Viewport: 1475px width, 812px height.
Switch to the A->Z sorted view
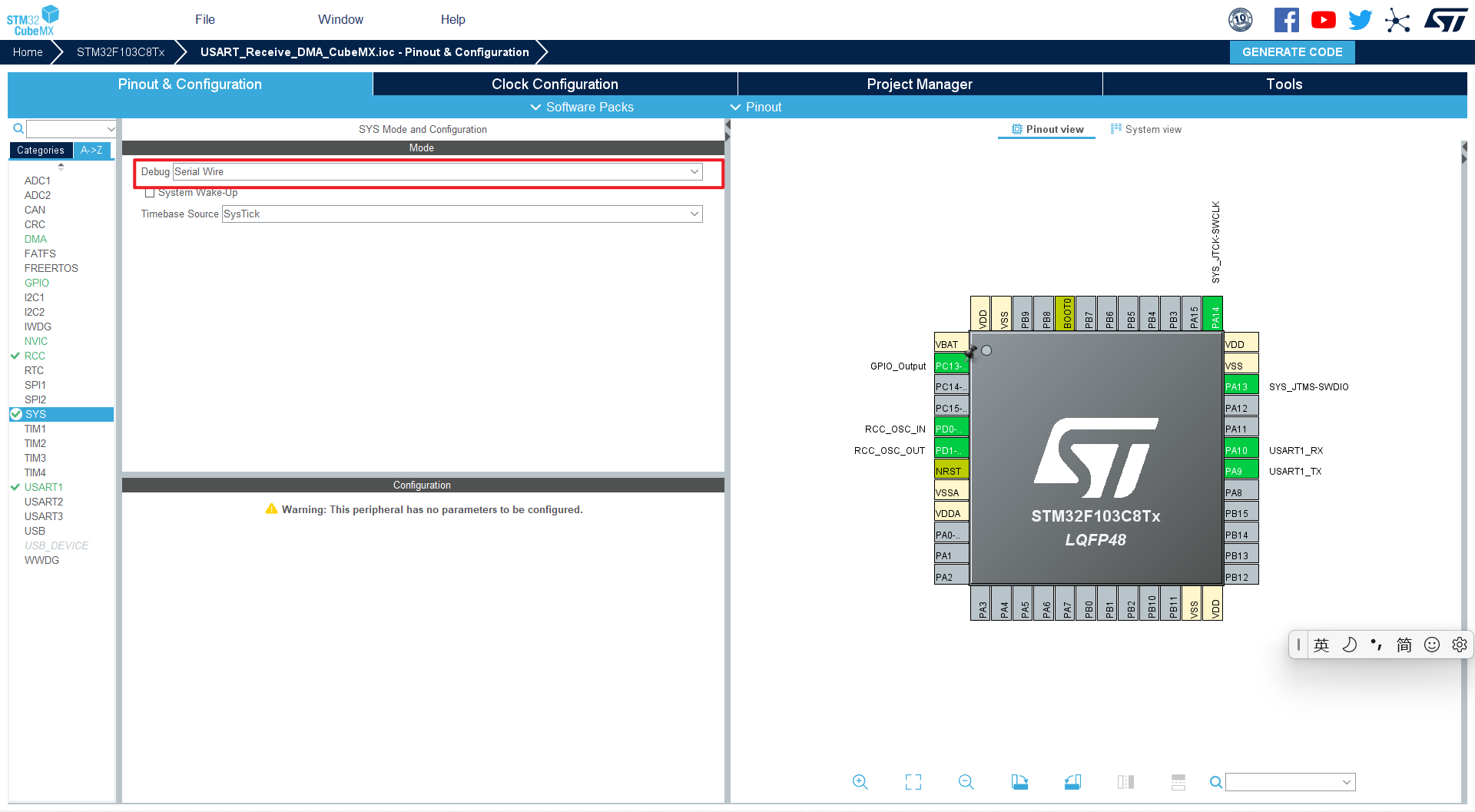[91, 151]
